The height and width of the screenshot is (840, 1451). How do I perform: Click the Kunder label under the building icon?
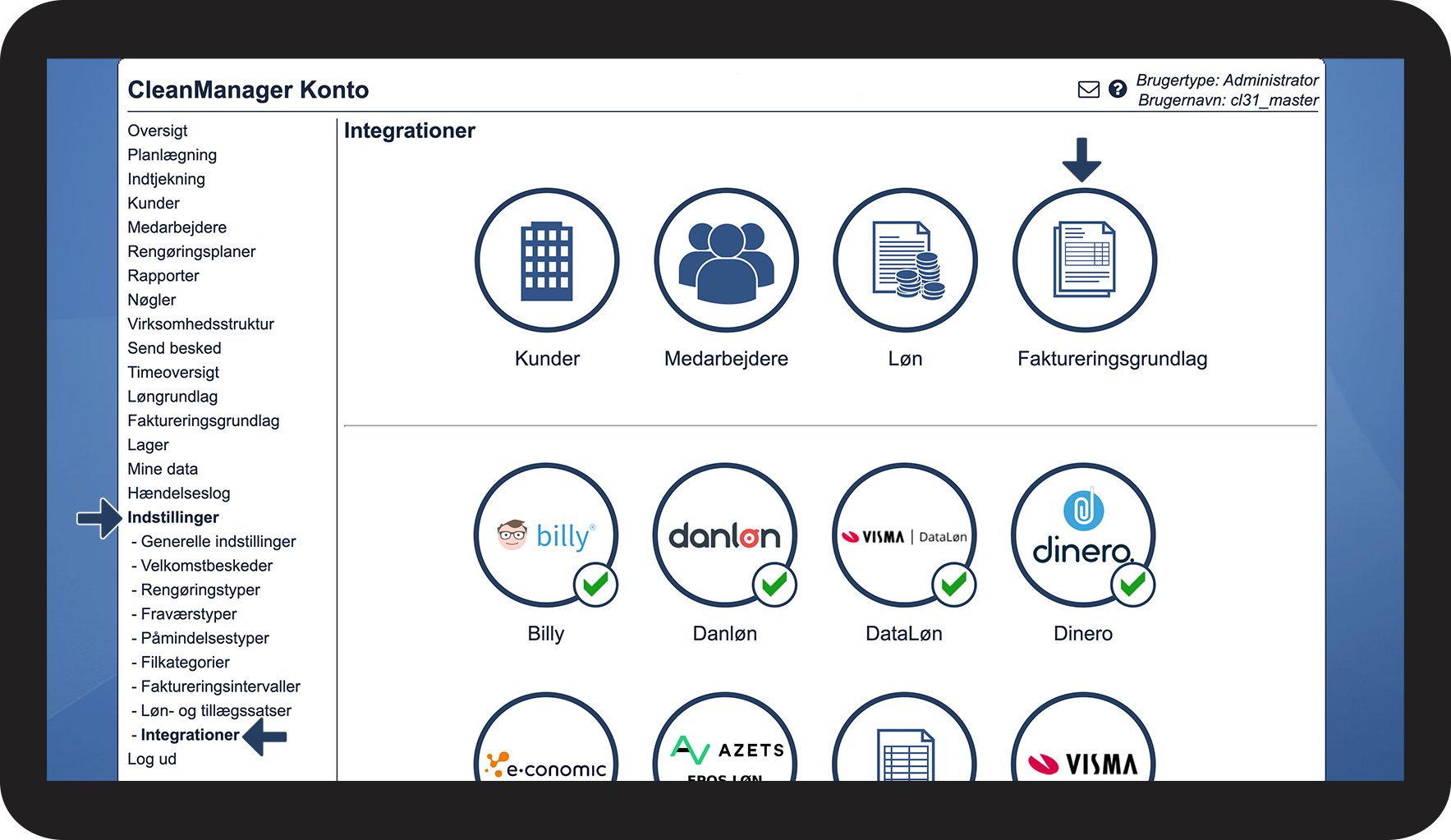tap(547, 359)
